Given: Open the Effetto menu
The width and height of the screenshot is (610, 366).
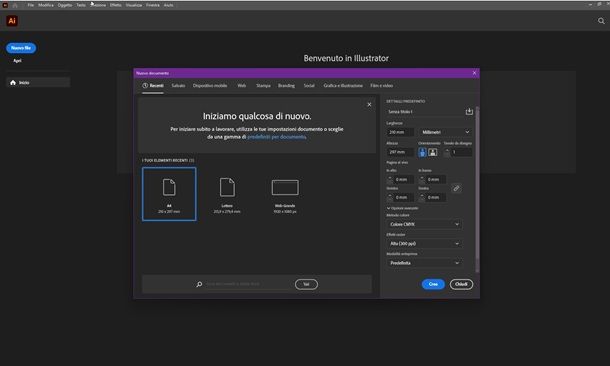Looking at the screenshot, I should click(116, 5).
